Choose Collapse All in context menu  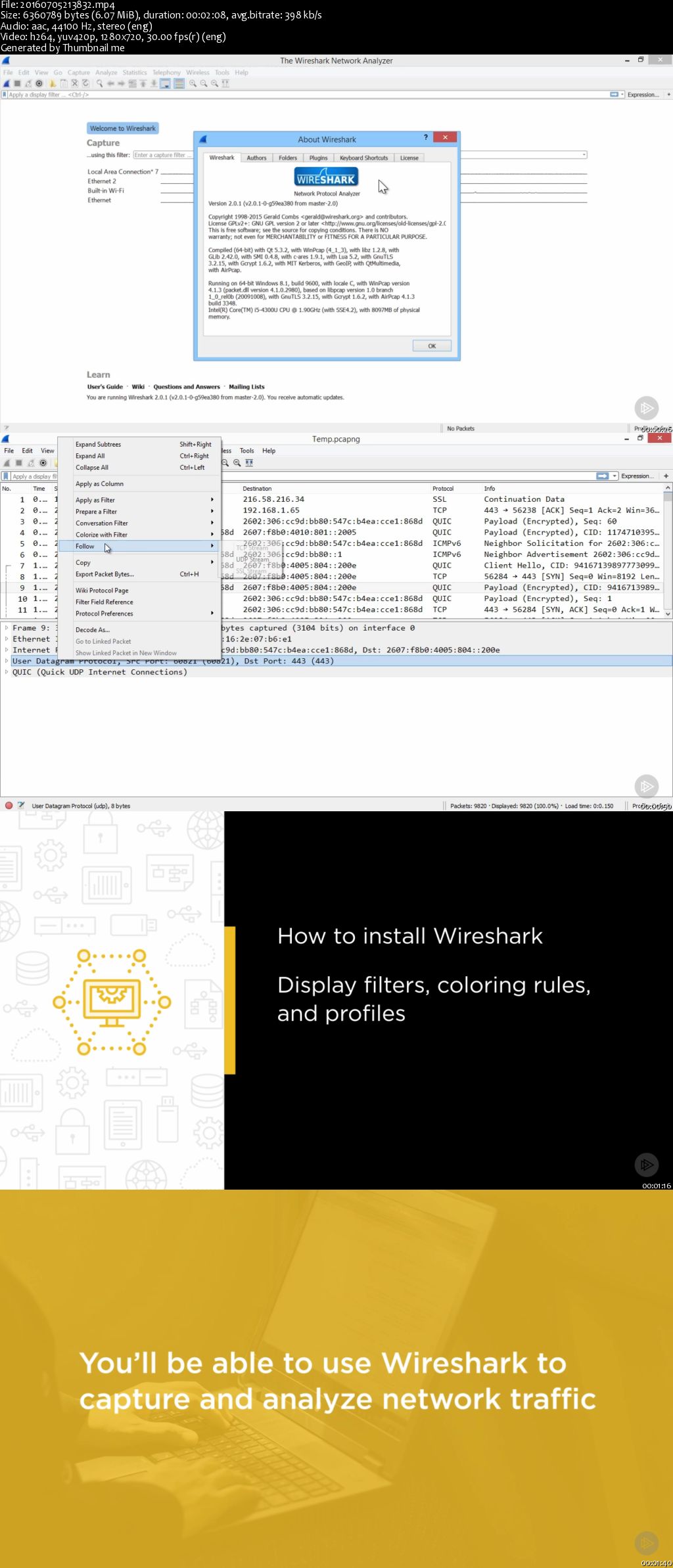[x=138, y=468]
